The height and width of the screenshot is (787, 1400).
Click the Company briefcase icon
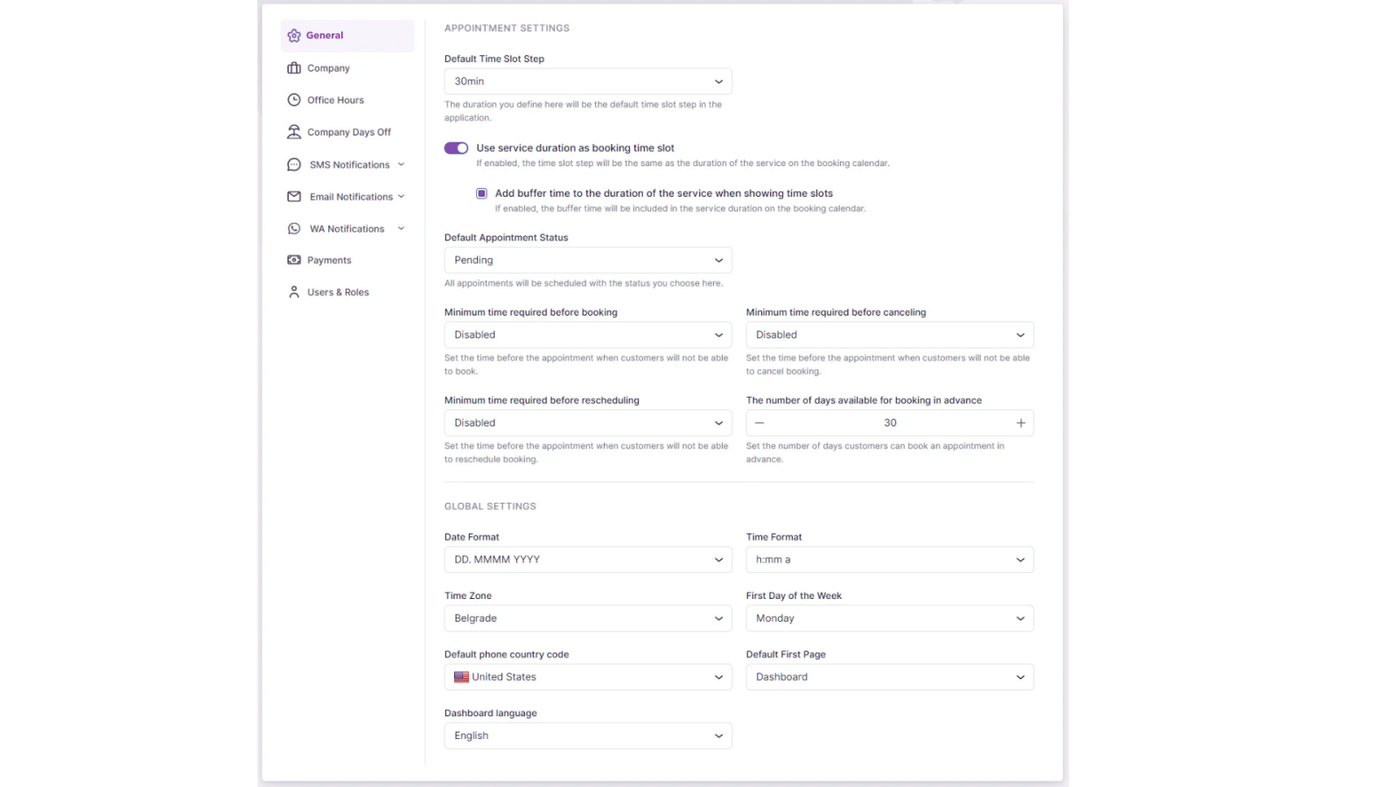click(x=294, y=68)
